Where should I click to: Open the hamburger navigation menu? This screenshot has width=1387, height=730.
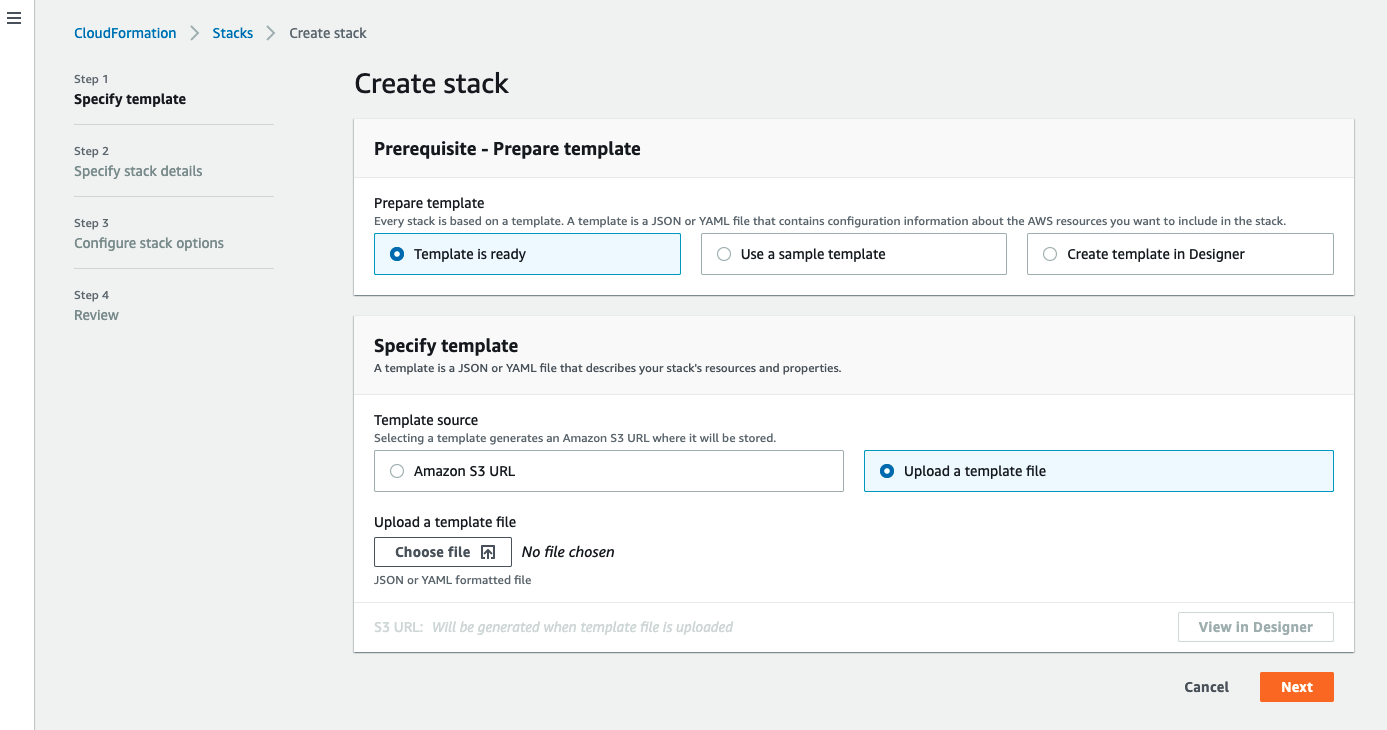coord(14,19)
